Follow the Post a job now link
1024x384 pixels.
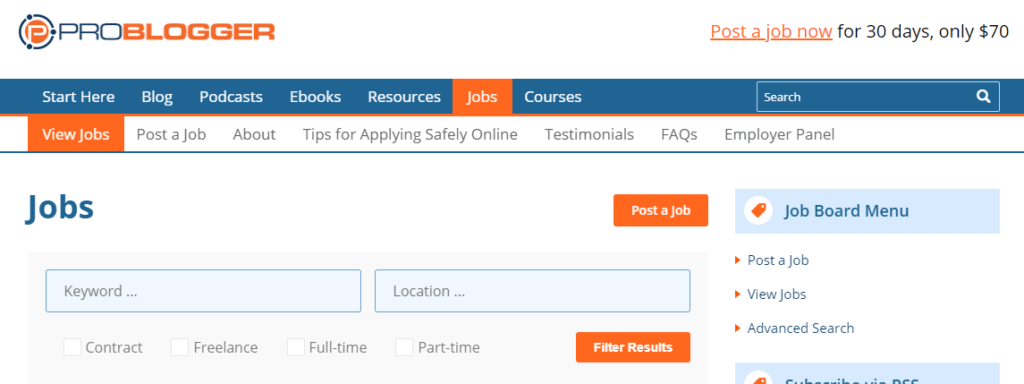pyautogui.click(x=771, y=31)
